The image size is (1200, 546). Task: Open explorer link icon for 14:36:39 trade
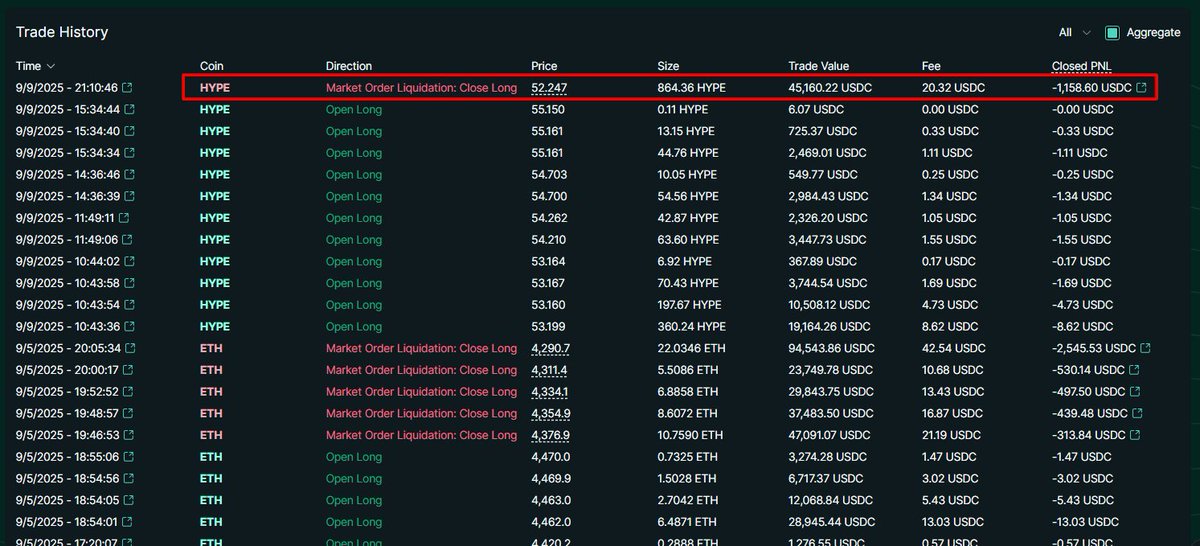pos(128,197)
